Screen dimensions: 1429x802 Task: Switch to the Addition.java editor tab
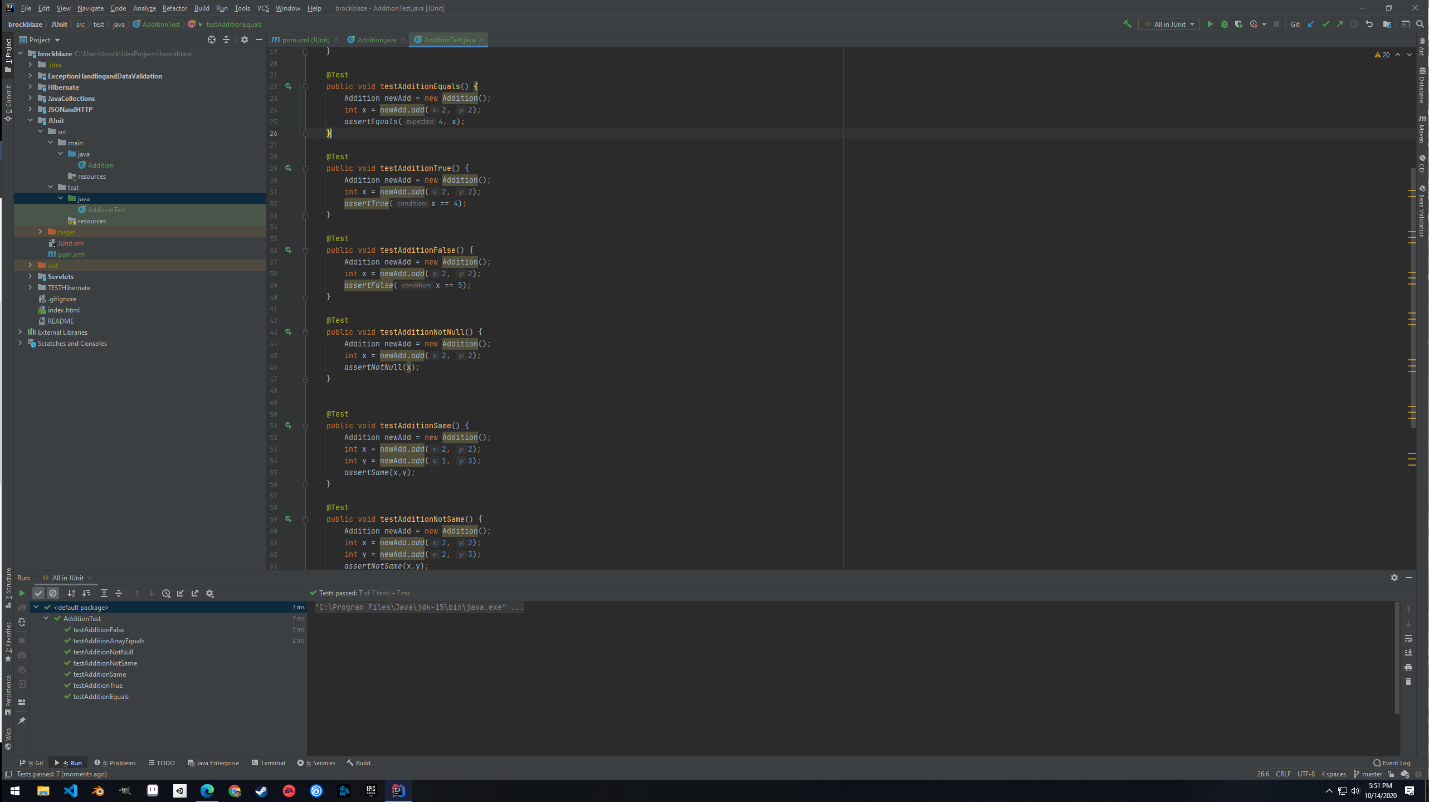376,40
